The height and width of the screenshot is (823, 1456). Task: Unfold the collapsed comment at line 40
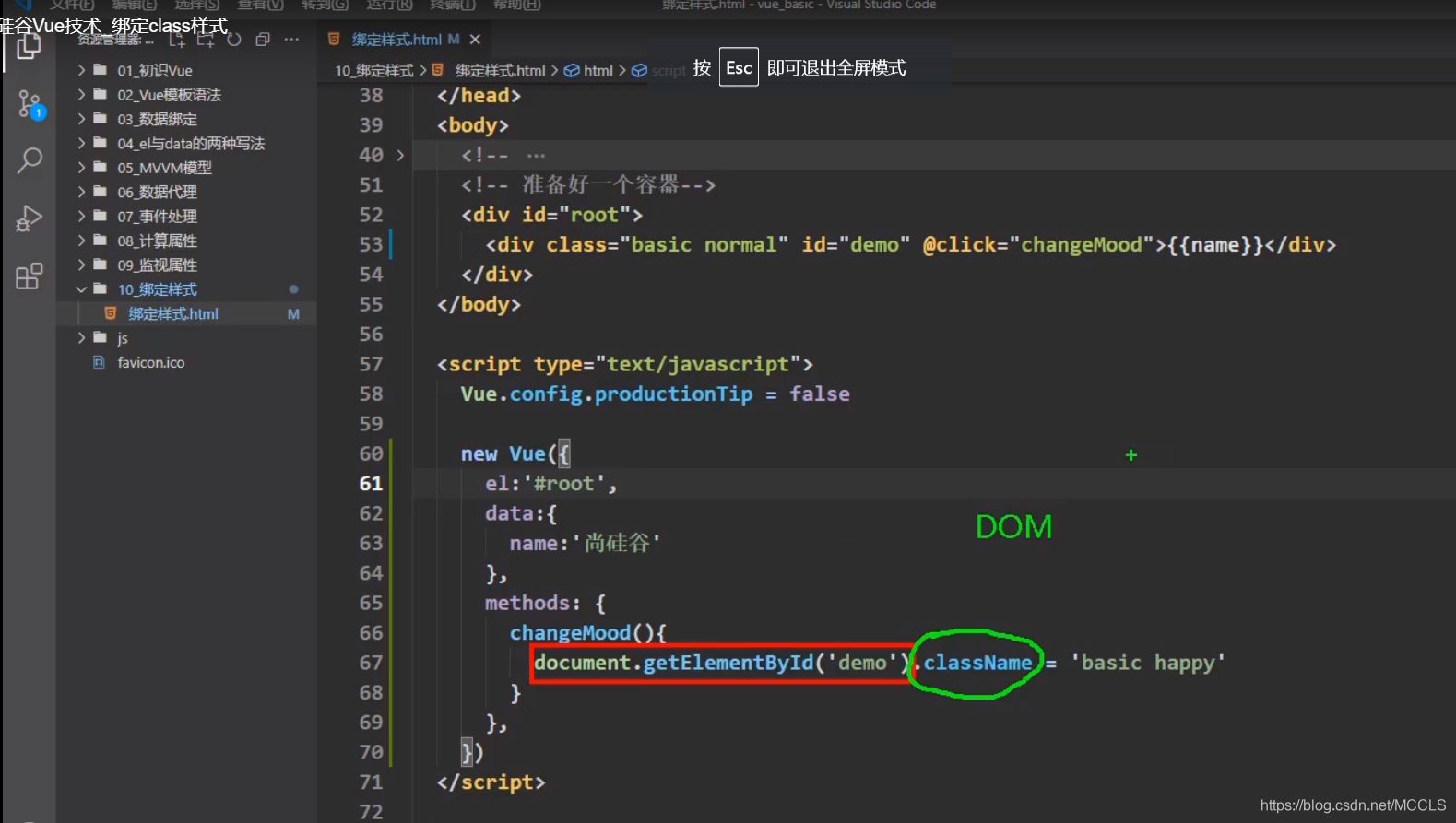coord(400,155)
